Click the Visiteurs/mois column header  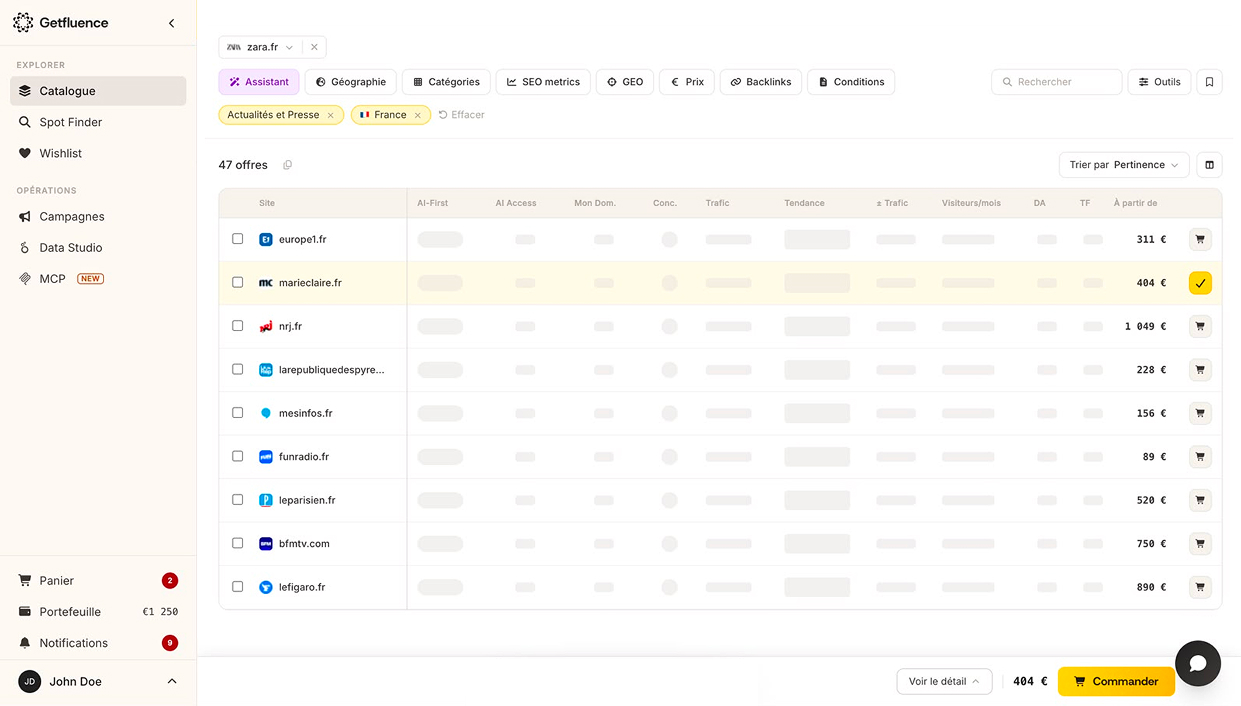[x=971, y=203]
